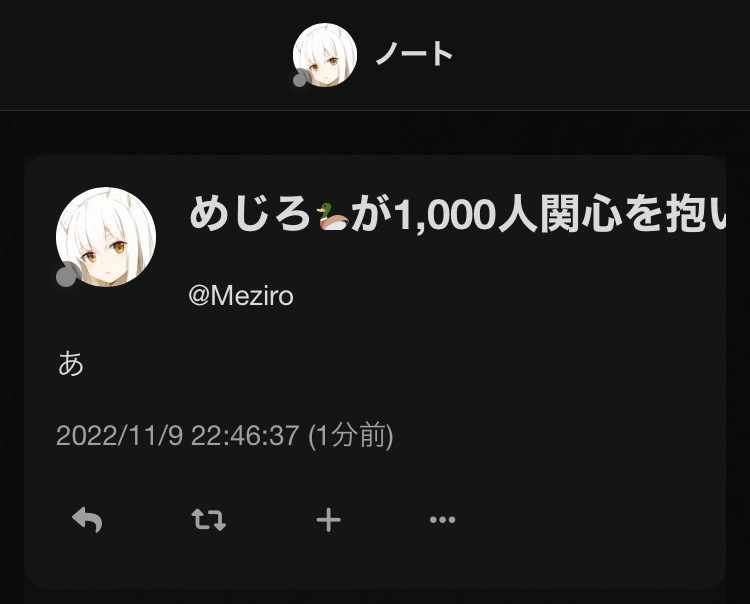Click the ノート page title in header
Screen dimensions: 750x604
coord(414,54)
